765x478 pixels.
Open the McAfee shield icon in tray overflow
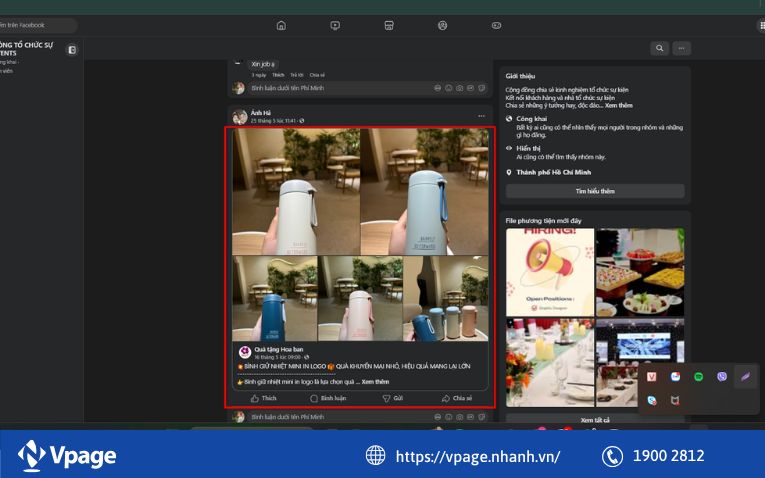(x=675, y=400)
